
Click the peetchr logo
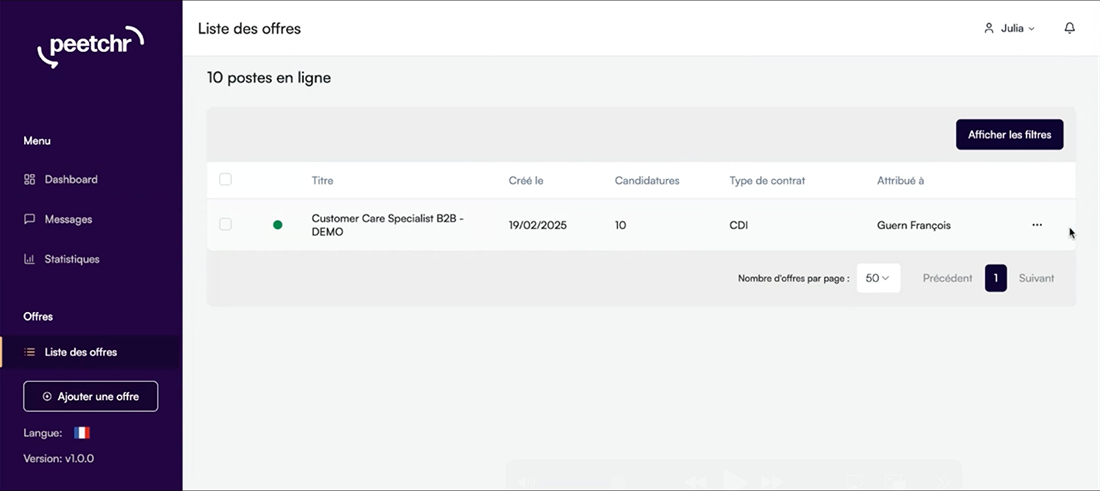pyautogui.click(x=90, y=46)
